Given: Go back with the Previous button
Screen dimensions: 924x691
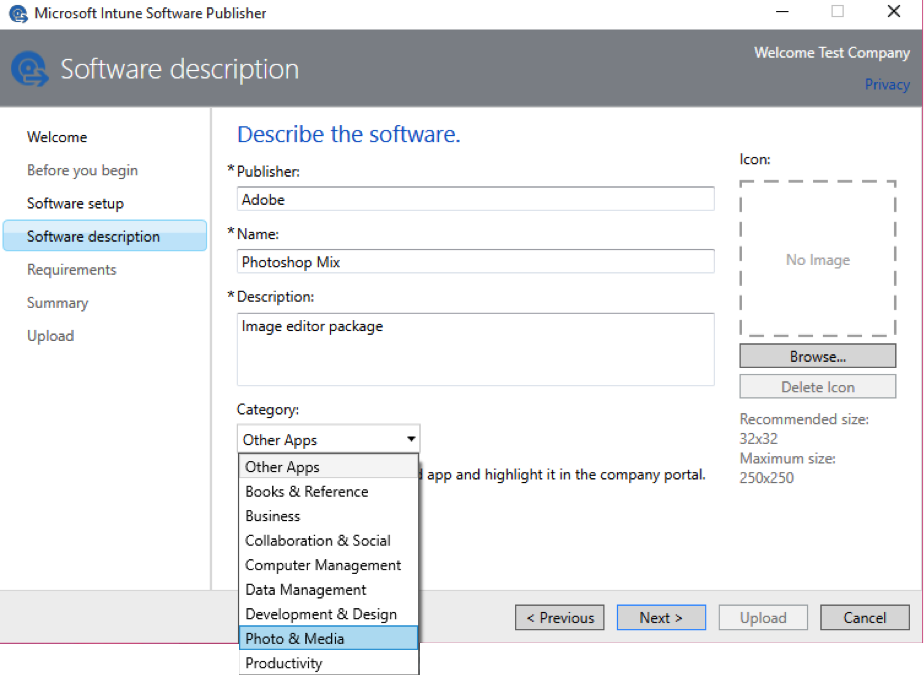Looking at the screenshot, I should [560, 618].
